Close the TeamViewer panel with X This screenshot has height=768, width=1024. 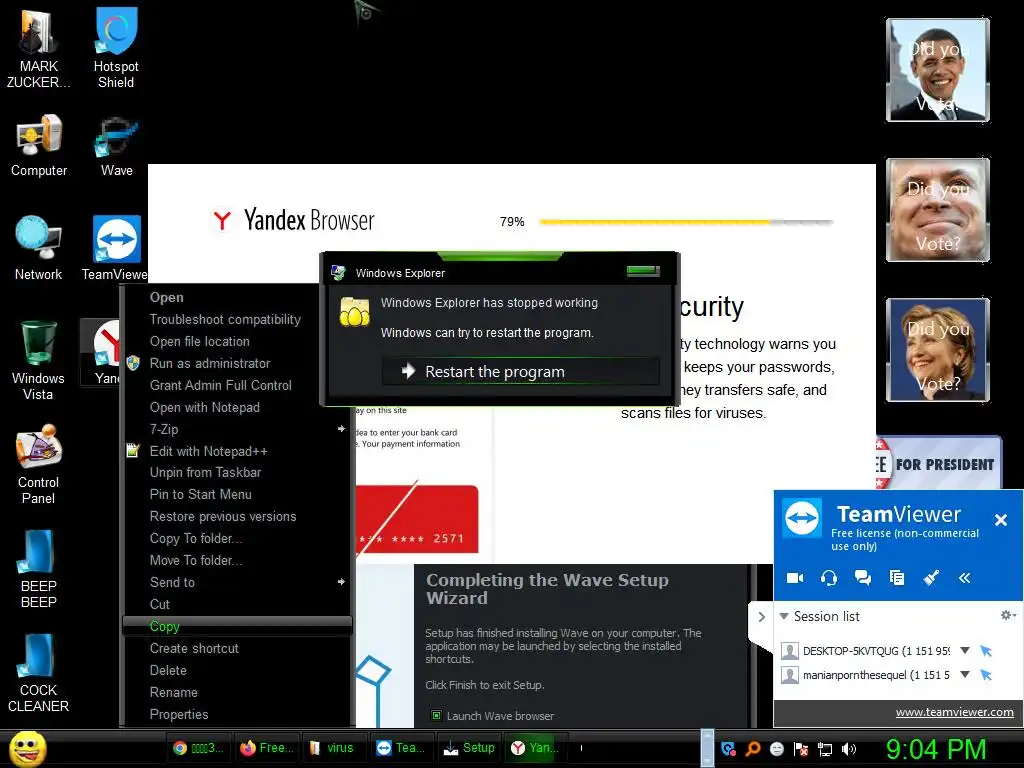(1000, 520)
